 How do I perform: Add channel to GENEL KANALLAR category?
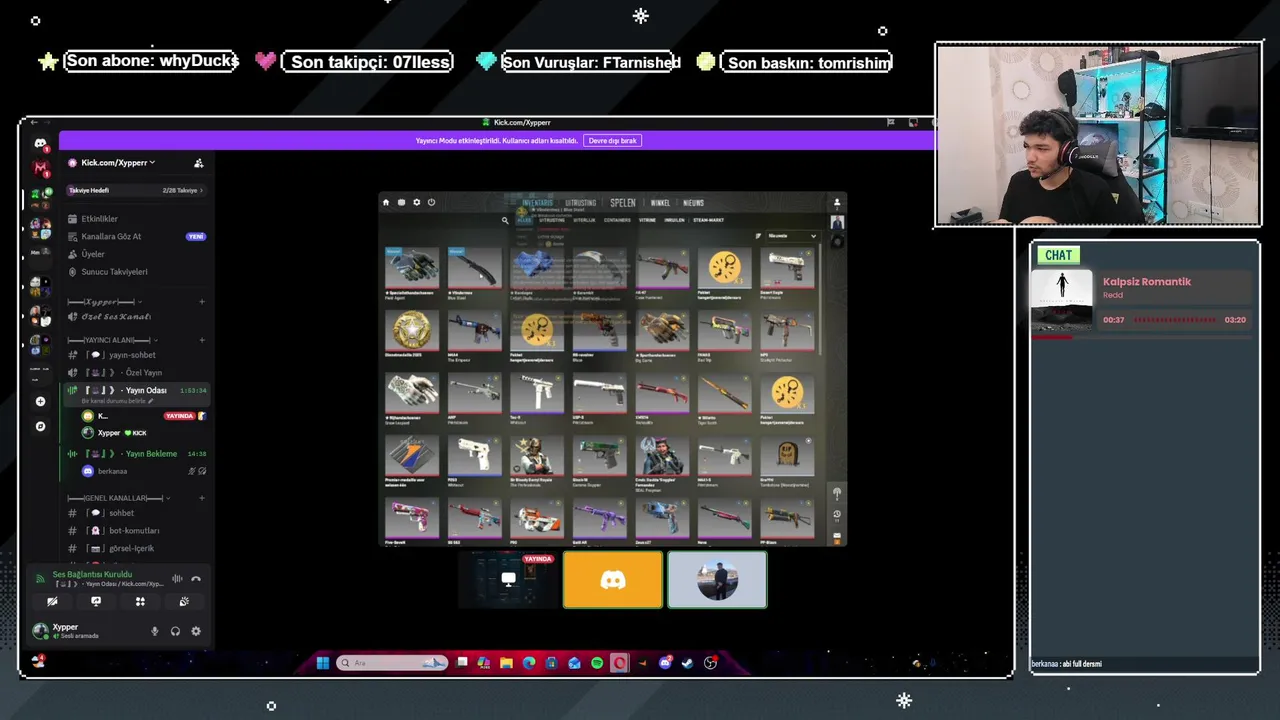click(x=201, y=498)
